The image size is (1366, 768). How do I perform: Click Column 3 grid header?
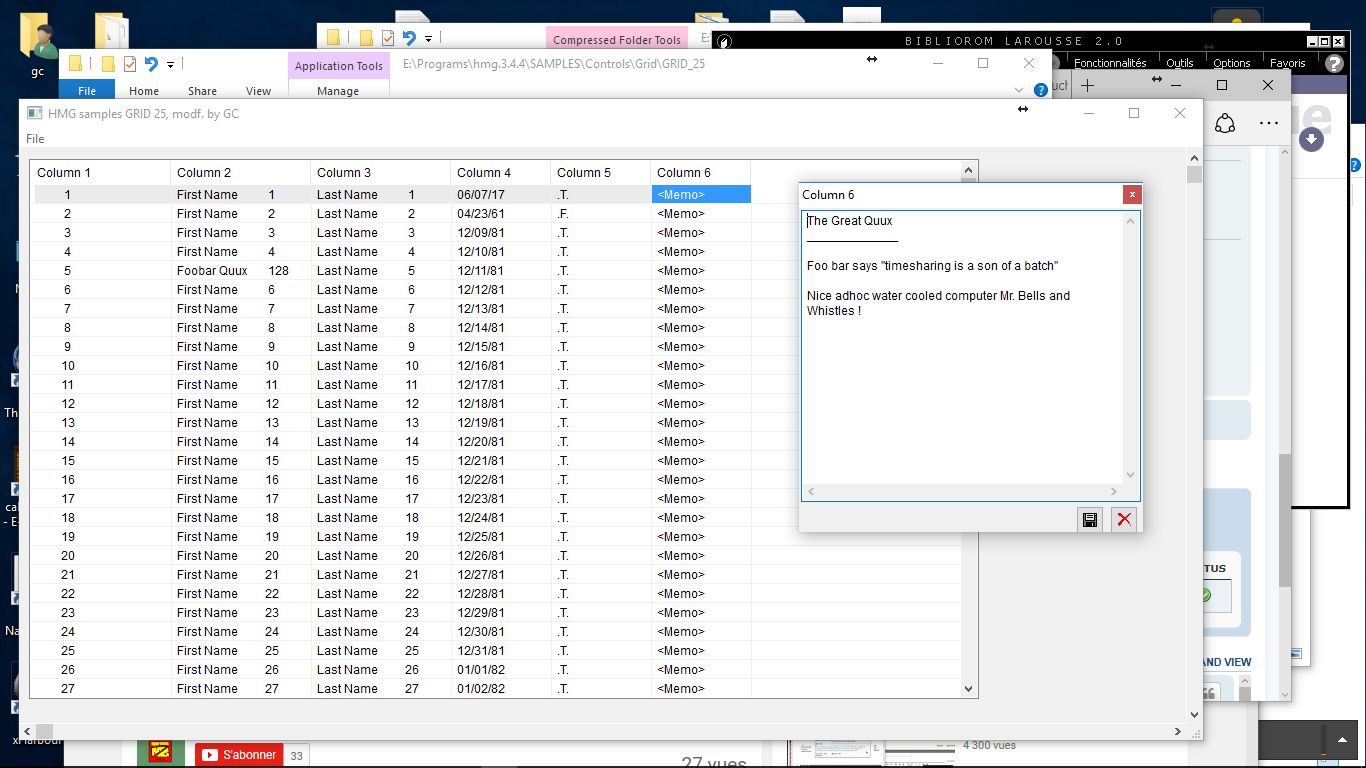(x=381, y=173)
